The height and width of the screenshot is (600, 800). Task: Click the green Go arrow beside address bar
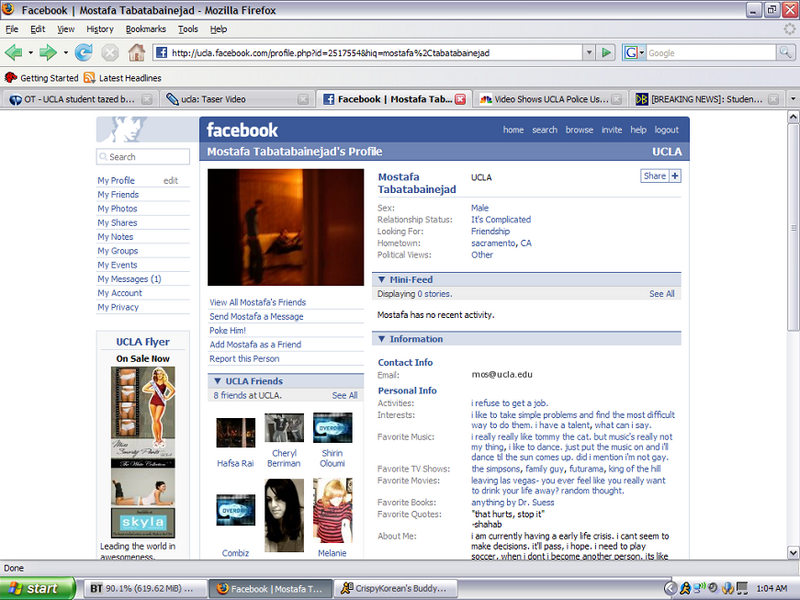click(606, 53)
